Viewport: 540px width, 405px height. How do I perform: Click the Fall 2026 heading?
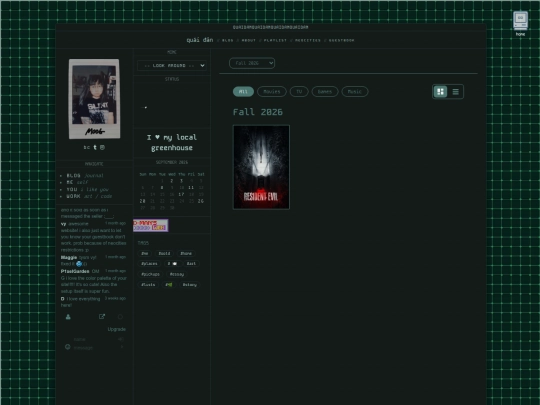(x=258, y=112)
